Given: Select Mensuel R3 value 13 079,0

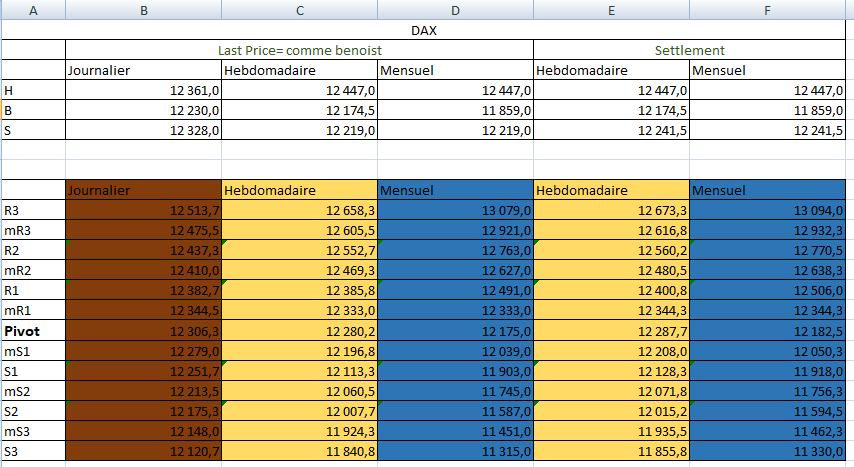Looking at the screenshot, I should (x=455, y=210).
